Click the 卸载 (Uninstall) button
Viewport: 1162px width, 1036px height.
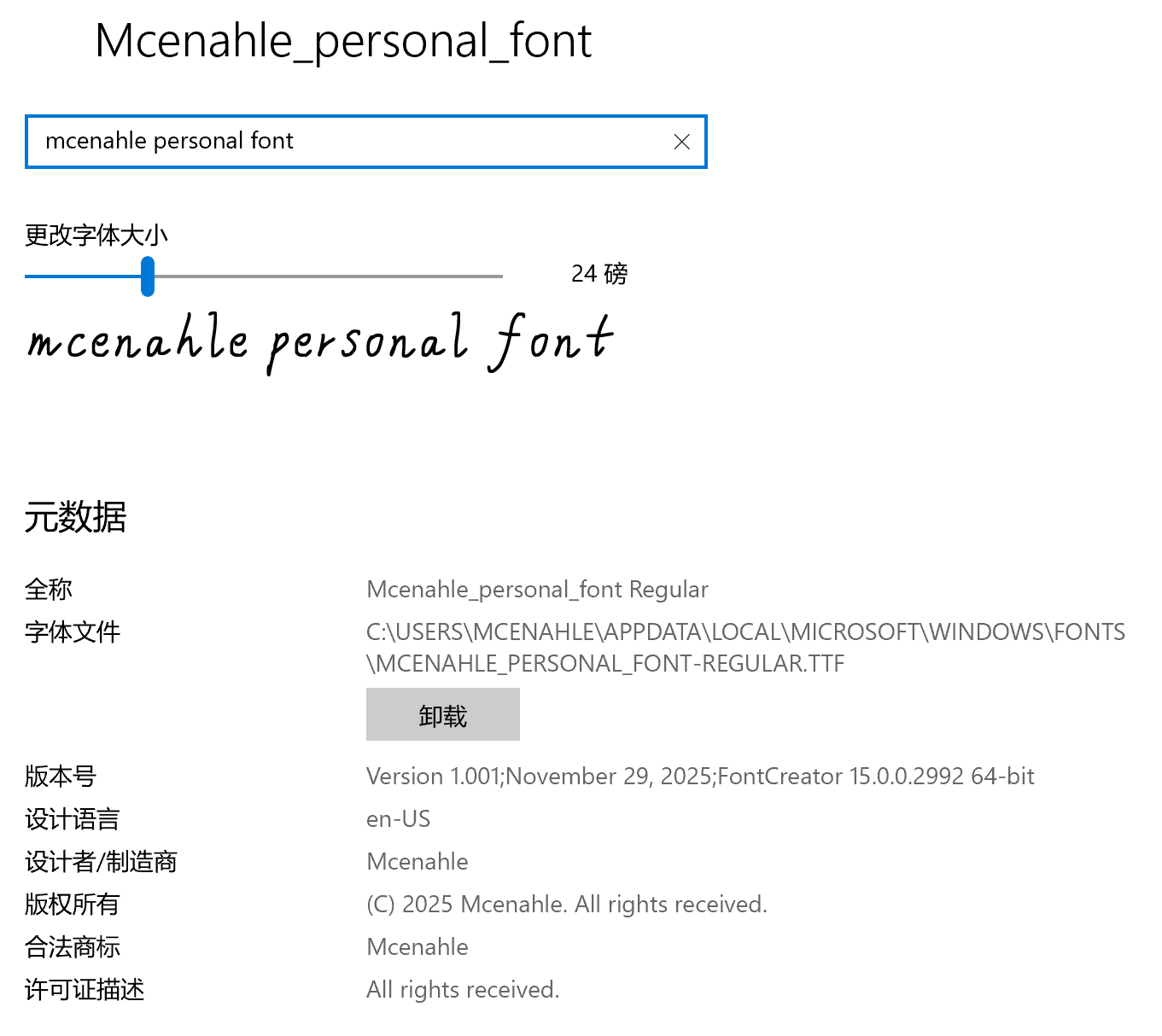[442, 714]
